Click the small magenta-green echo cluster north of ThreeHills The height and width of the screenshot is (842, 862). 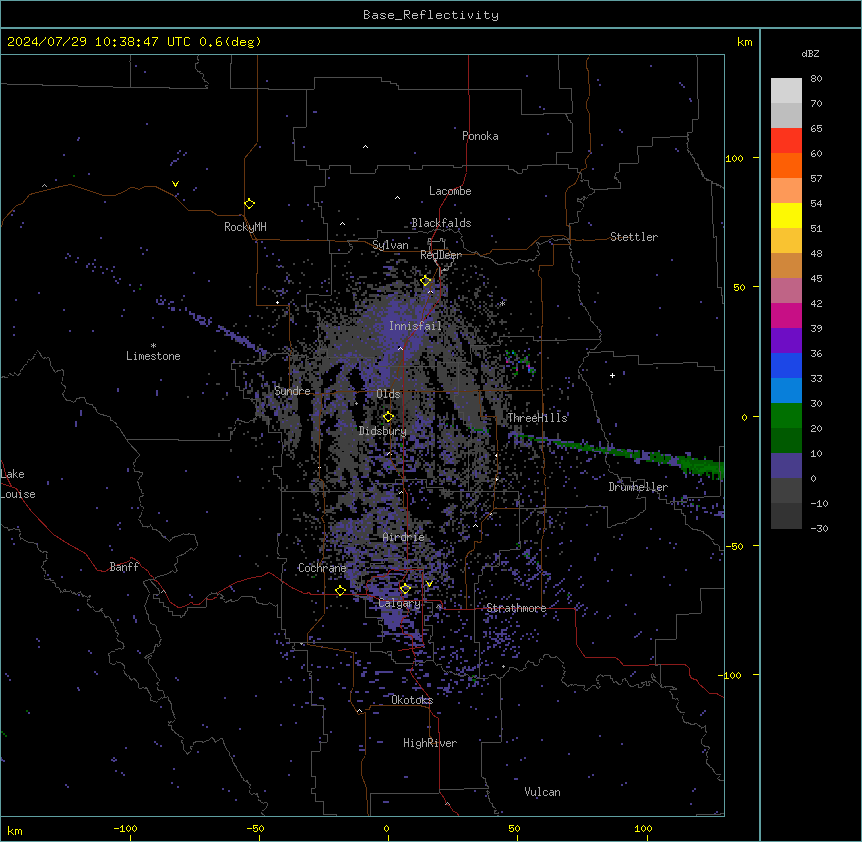coord(520,363)
